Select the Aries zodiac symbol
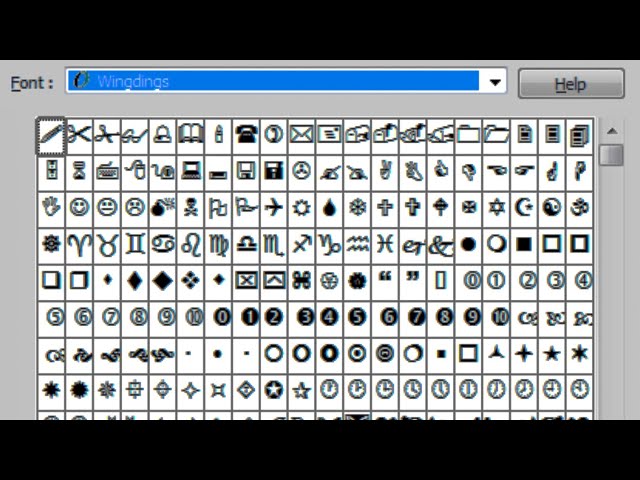The width and height of the screenshot is (640, 480). (79, 244)
